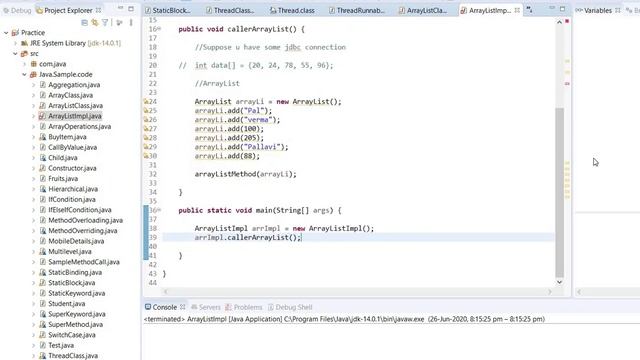Open BuyItem.java file
This screenshot has width=640, height=360.
(67, 137)
